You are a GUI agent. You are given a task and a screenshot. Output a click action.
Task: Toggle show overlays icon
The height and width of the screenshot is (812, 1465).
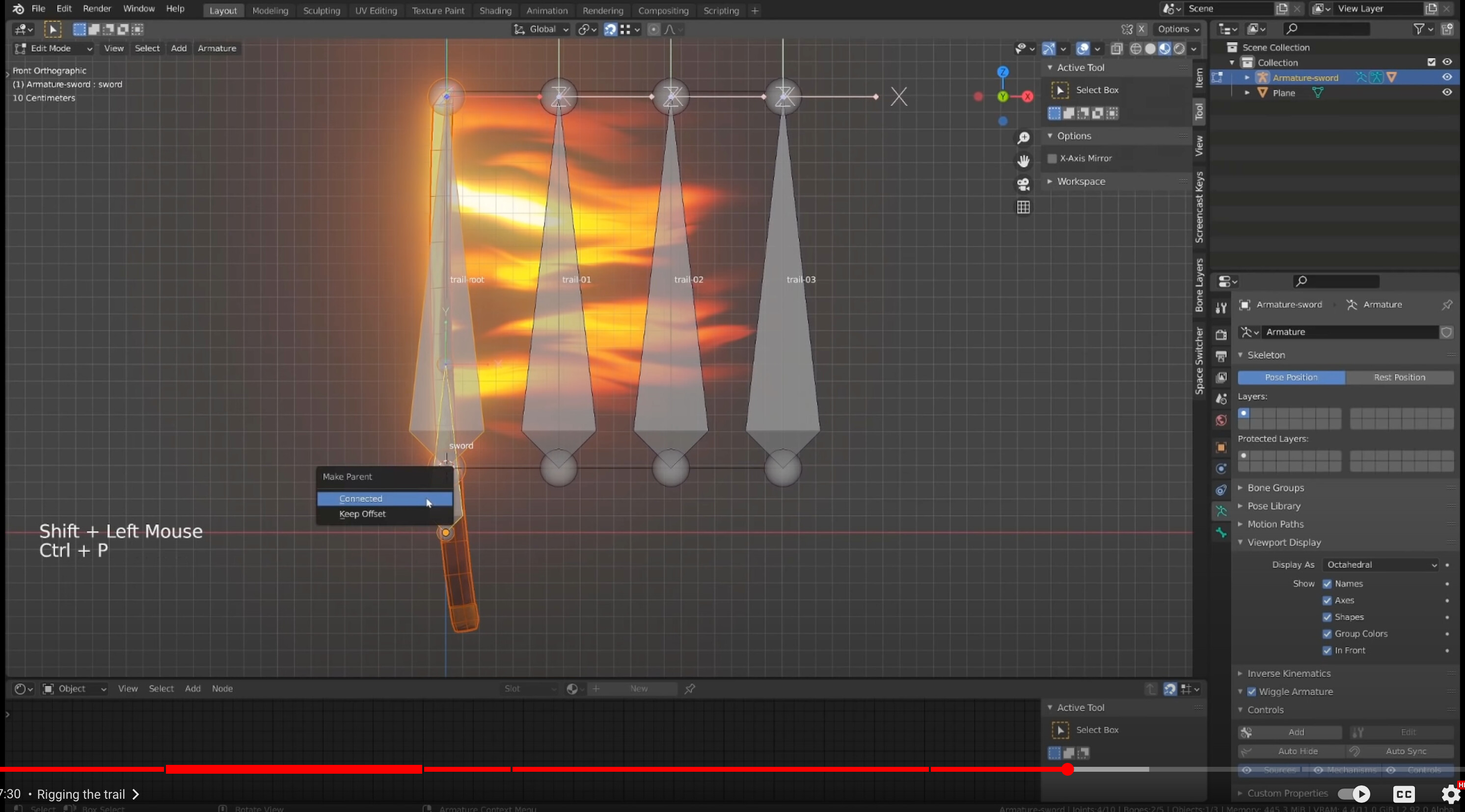1083,49
